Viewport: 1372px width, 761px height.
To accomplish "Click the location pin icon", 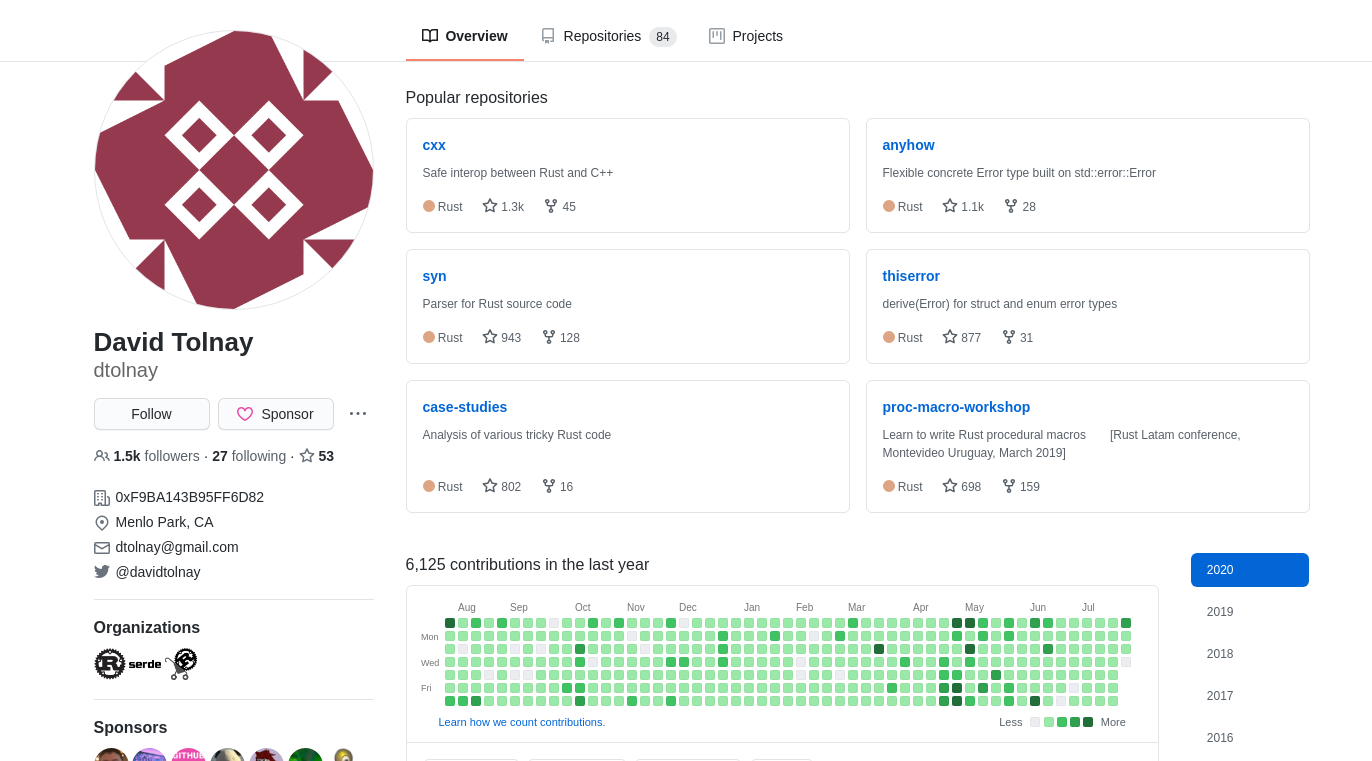I will point(102,523).
